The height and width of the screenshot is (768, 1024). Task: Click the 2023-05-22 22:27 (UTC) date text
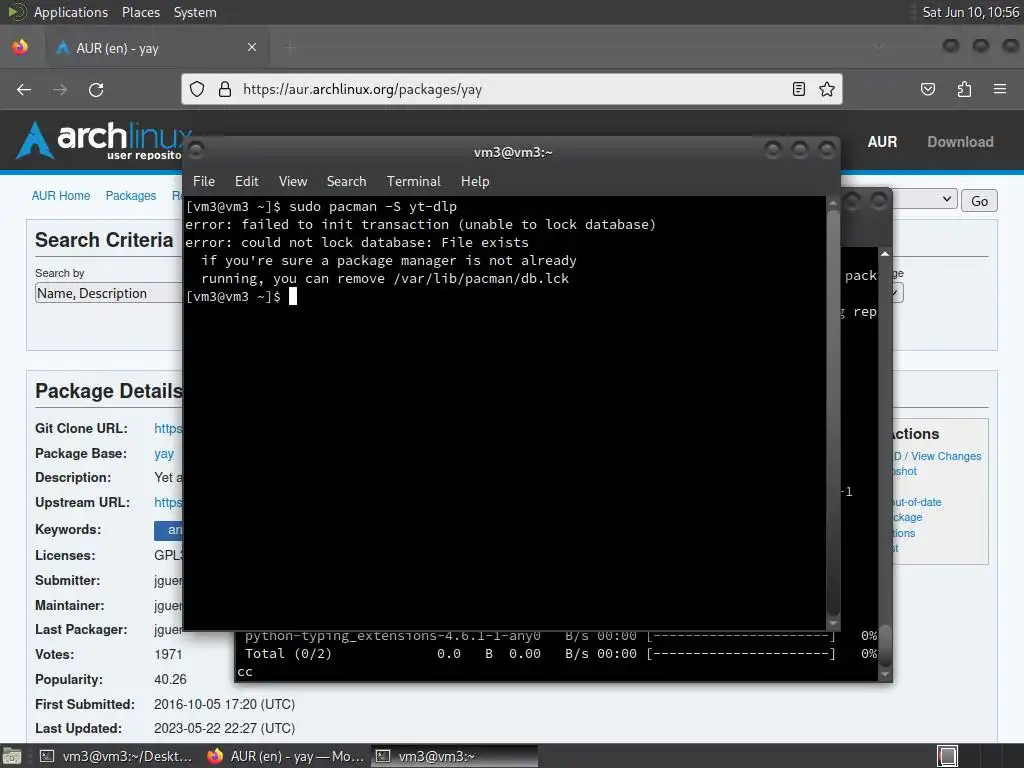pos(224,728)
